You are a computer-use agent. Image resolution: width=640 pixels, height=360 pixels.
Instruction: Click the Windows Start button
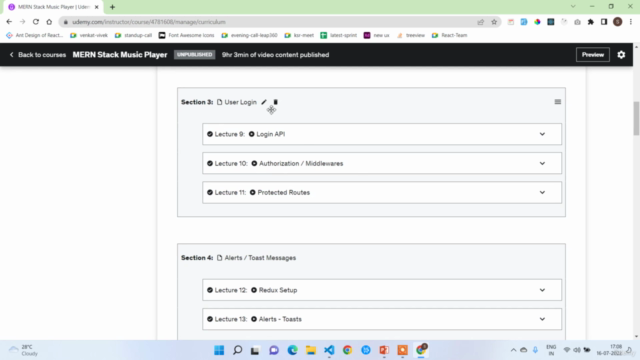219,350
